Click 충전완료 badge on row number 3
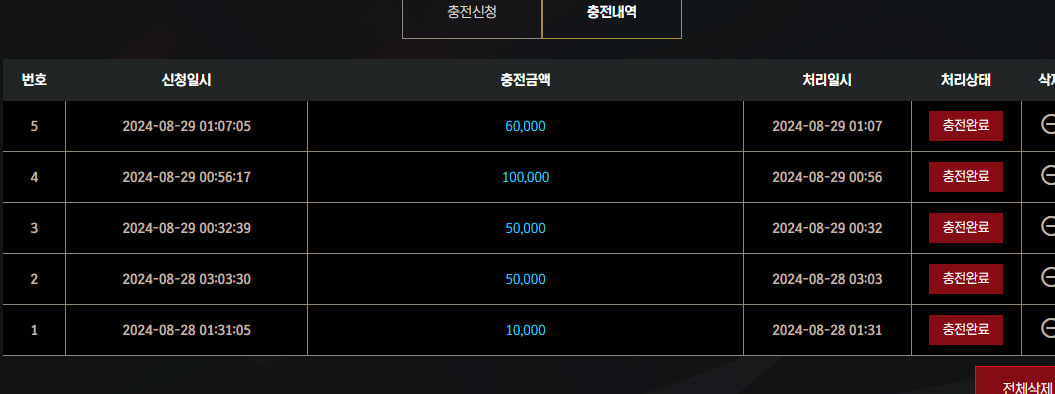The height and width of the screenshot is (394, 1055). tap(966, 228)
